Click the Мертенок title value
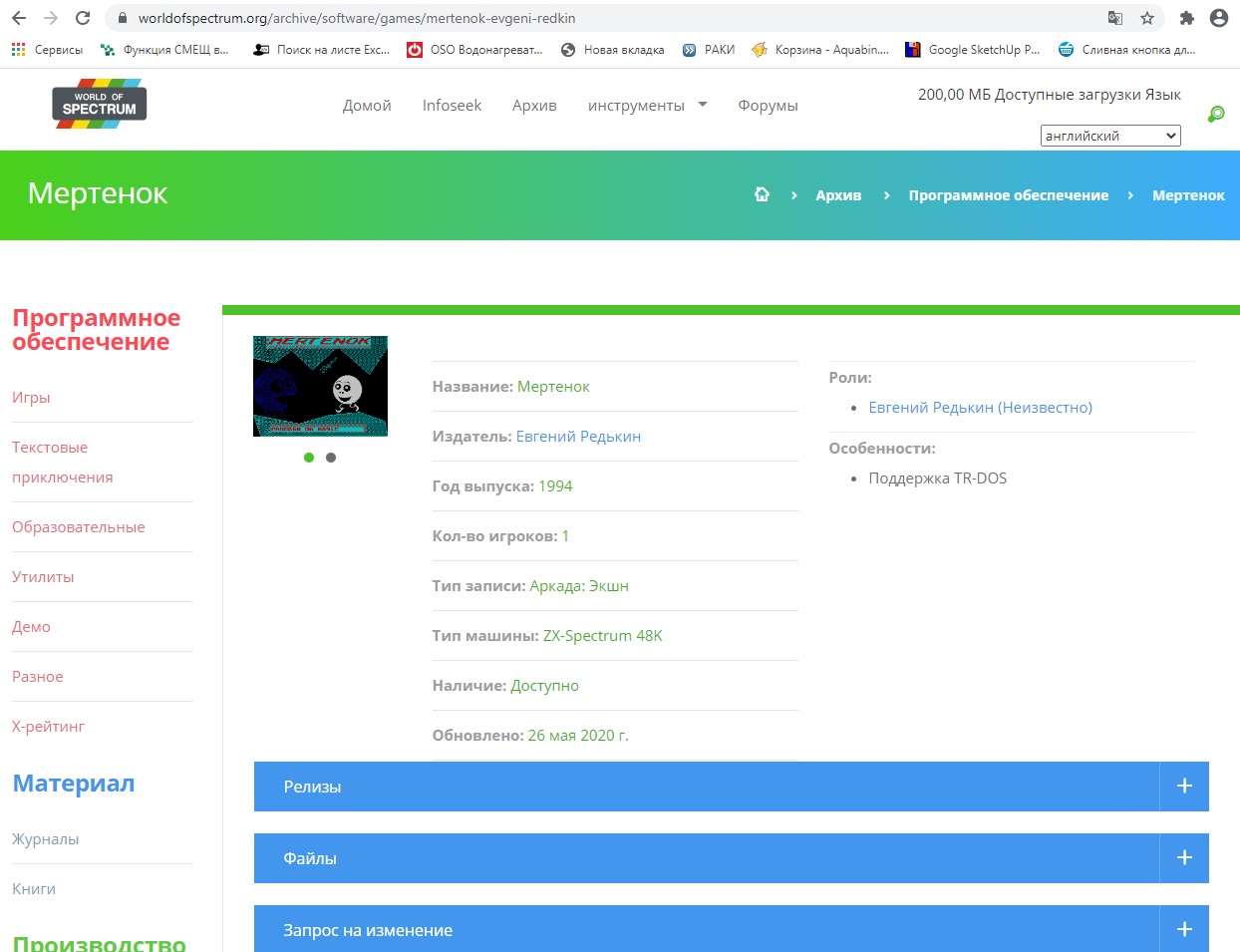 [x=553, y=386]
